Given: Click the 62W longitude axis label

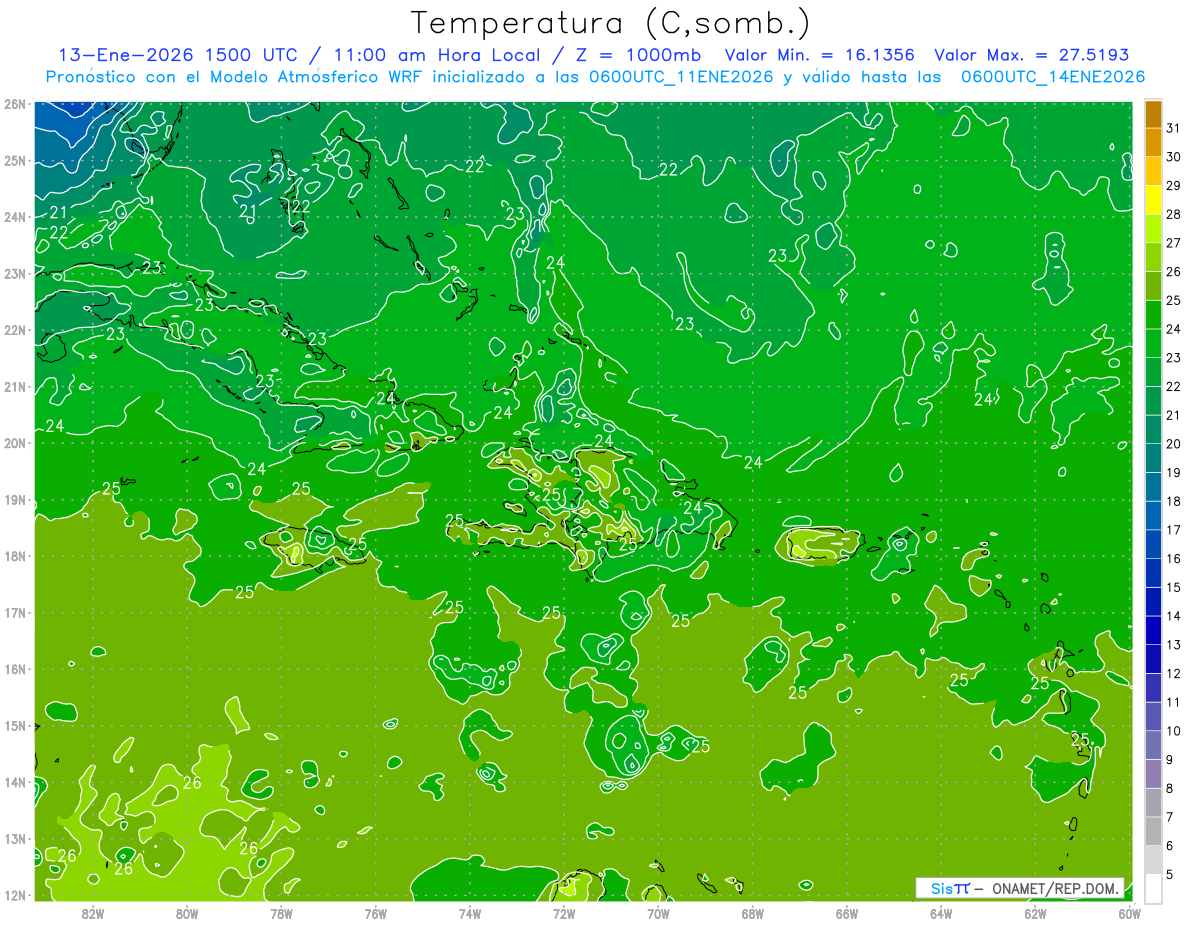Looking at the screenshot, I should pyautogui.click(x=1036, y=913).
